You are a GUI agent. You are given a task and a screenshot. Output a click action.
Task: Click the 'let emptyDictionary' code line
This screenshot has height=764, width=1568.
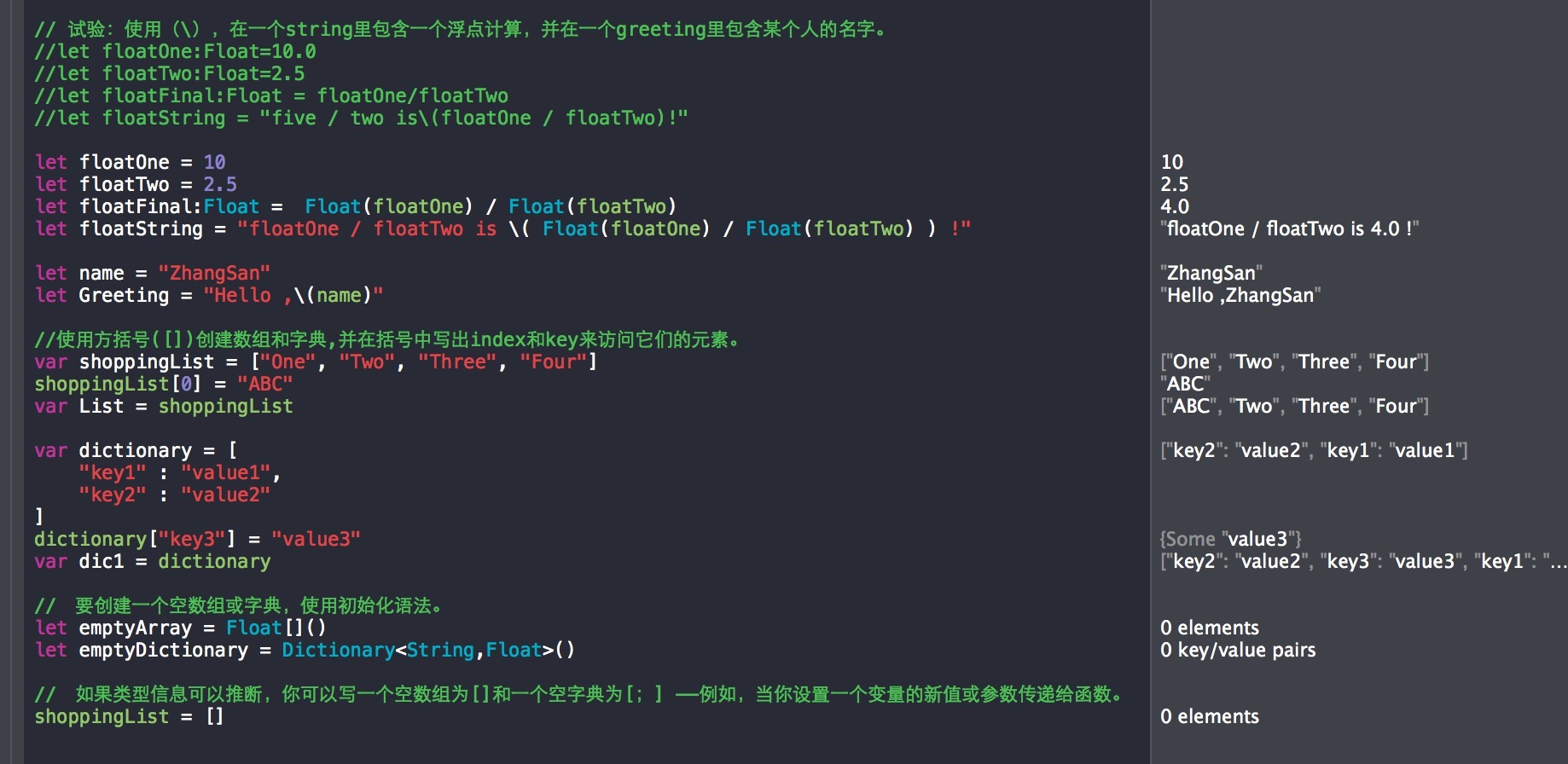305,650
